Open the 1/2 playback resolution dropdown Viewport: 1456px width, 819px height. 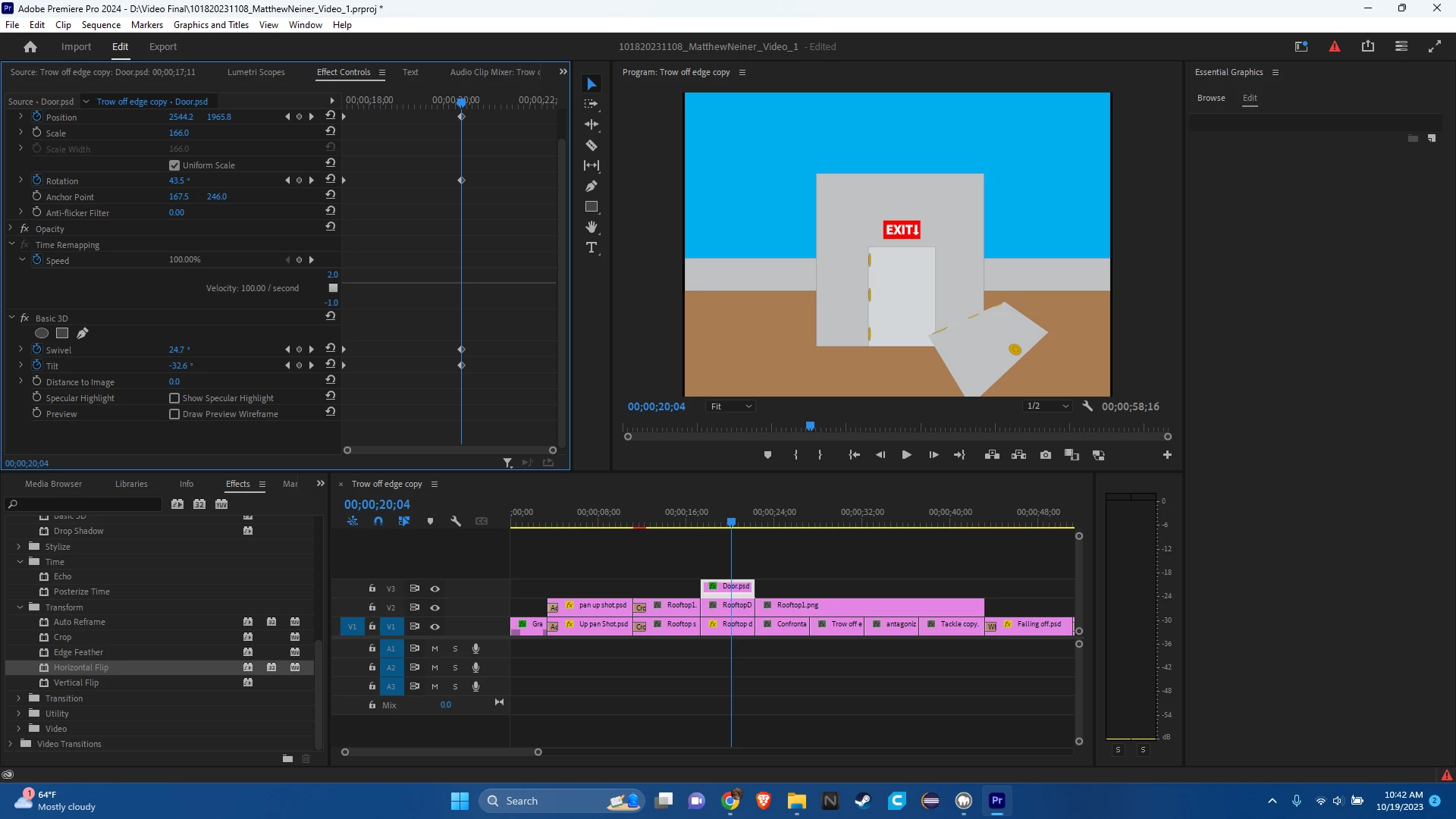(1047, 406)
